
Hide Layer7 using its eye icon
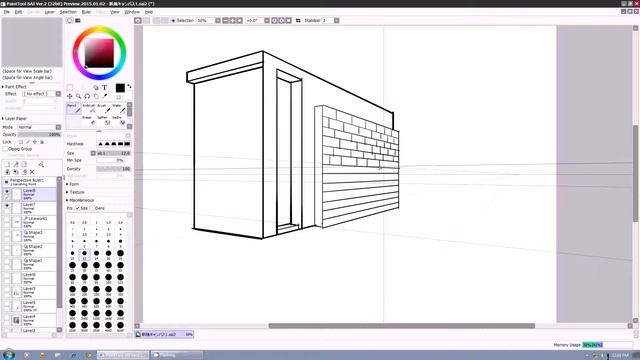click(7, 206)
